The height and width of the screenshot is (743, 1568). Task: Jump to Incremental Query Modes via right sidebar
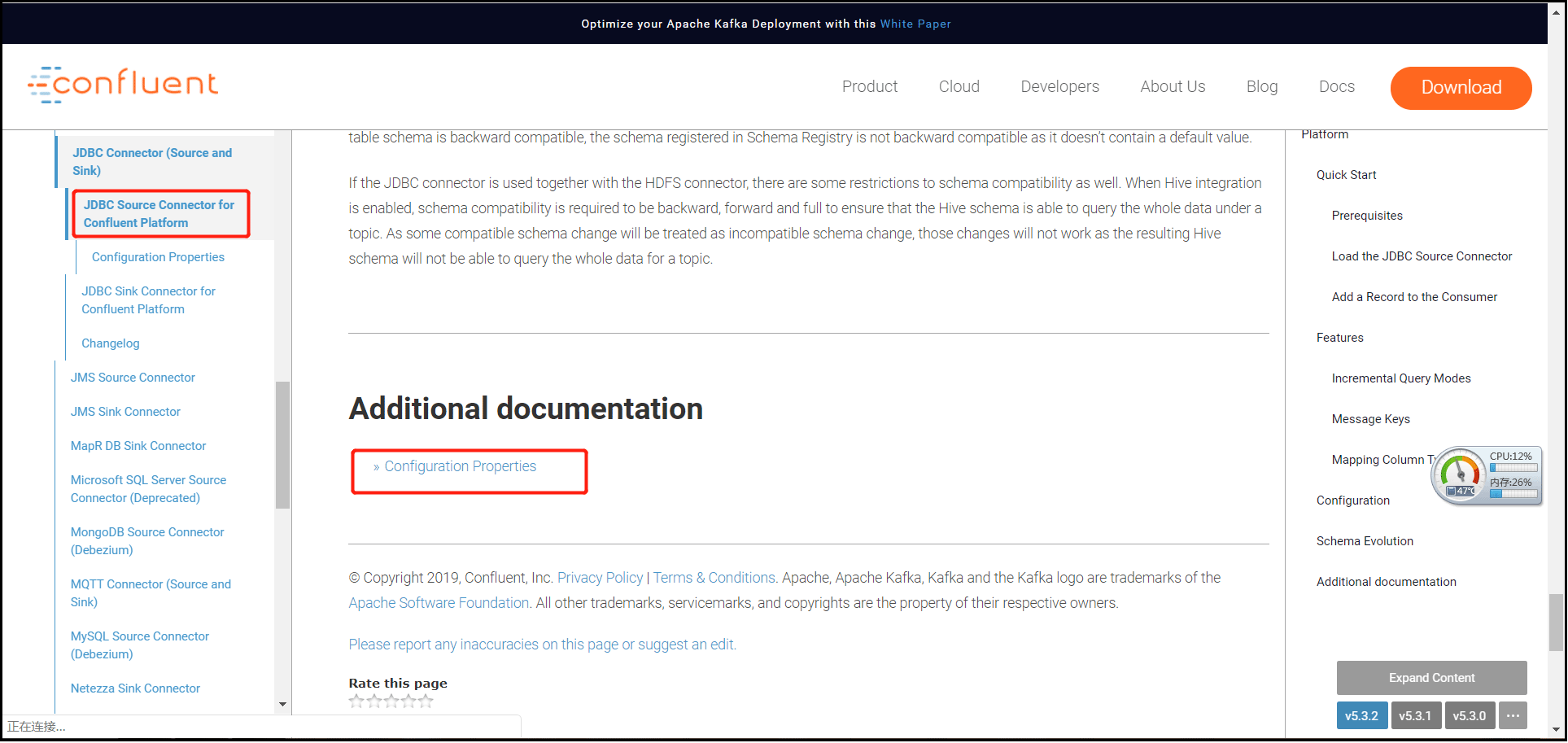(1400, 378)
